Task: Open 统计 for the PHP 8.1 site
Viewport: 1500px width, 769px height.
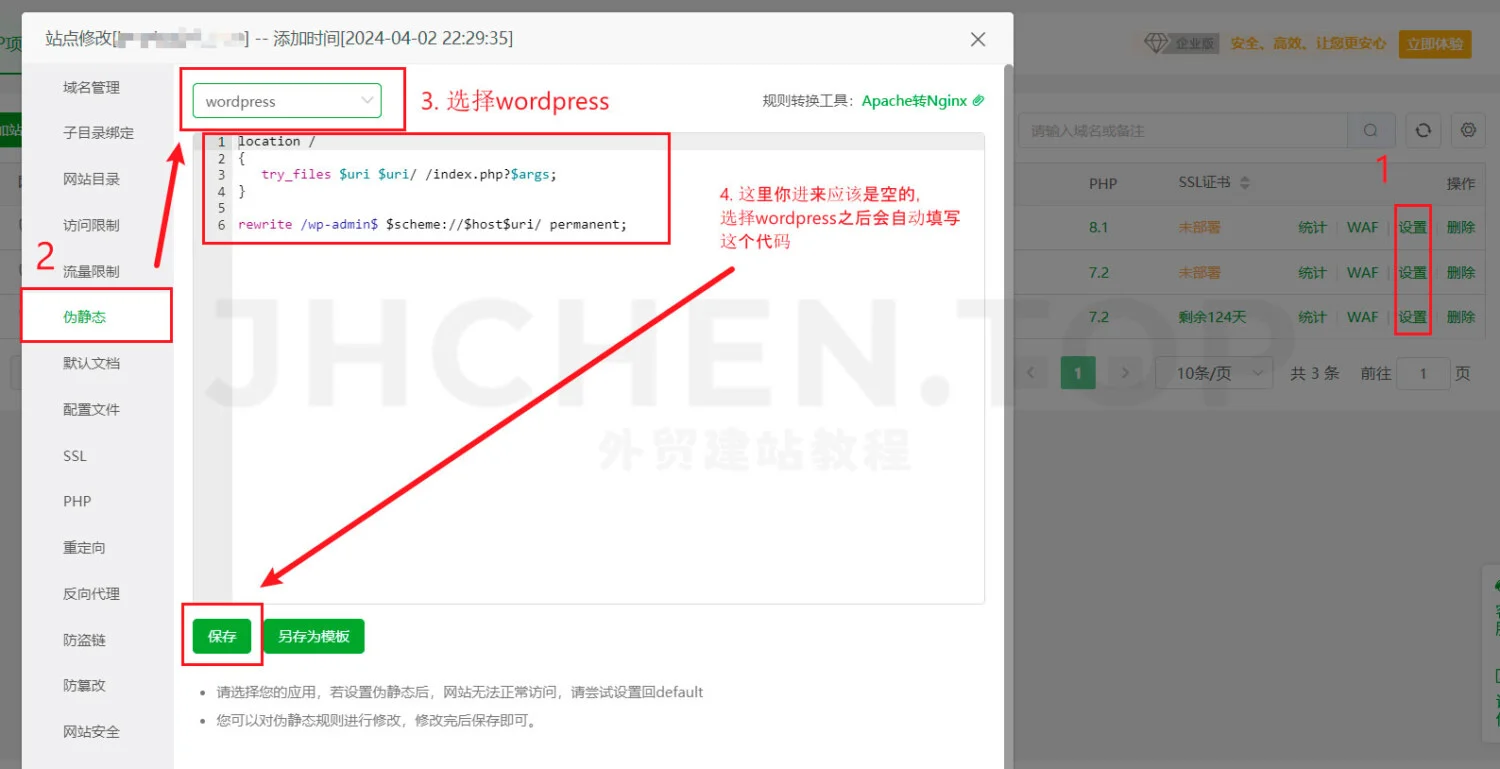Action: click(x=1312, y=227)
